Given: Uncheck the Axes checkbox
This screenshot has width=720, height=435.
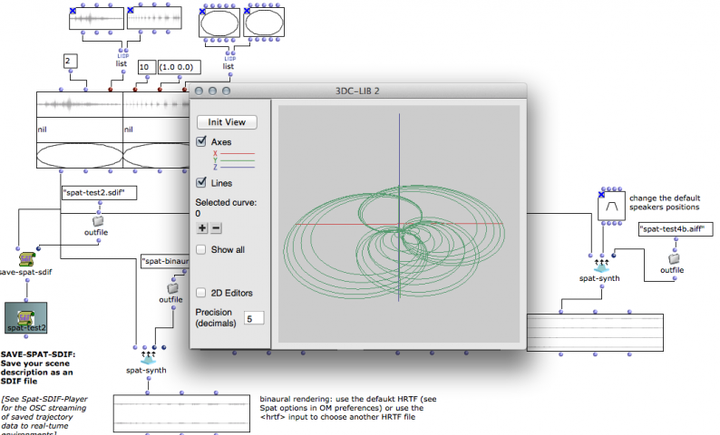Looking at the screenshot, I should point(202,144).
